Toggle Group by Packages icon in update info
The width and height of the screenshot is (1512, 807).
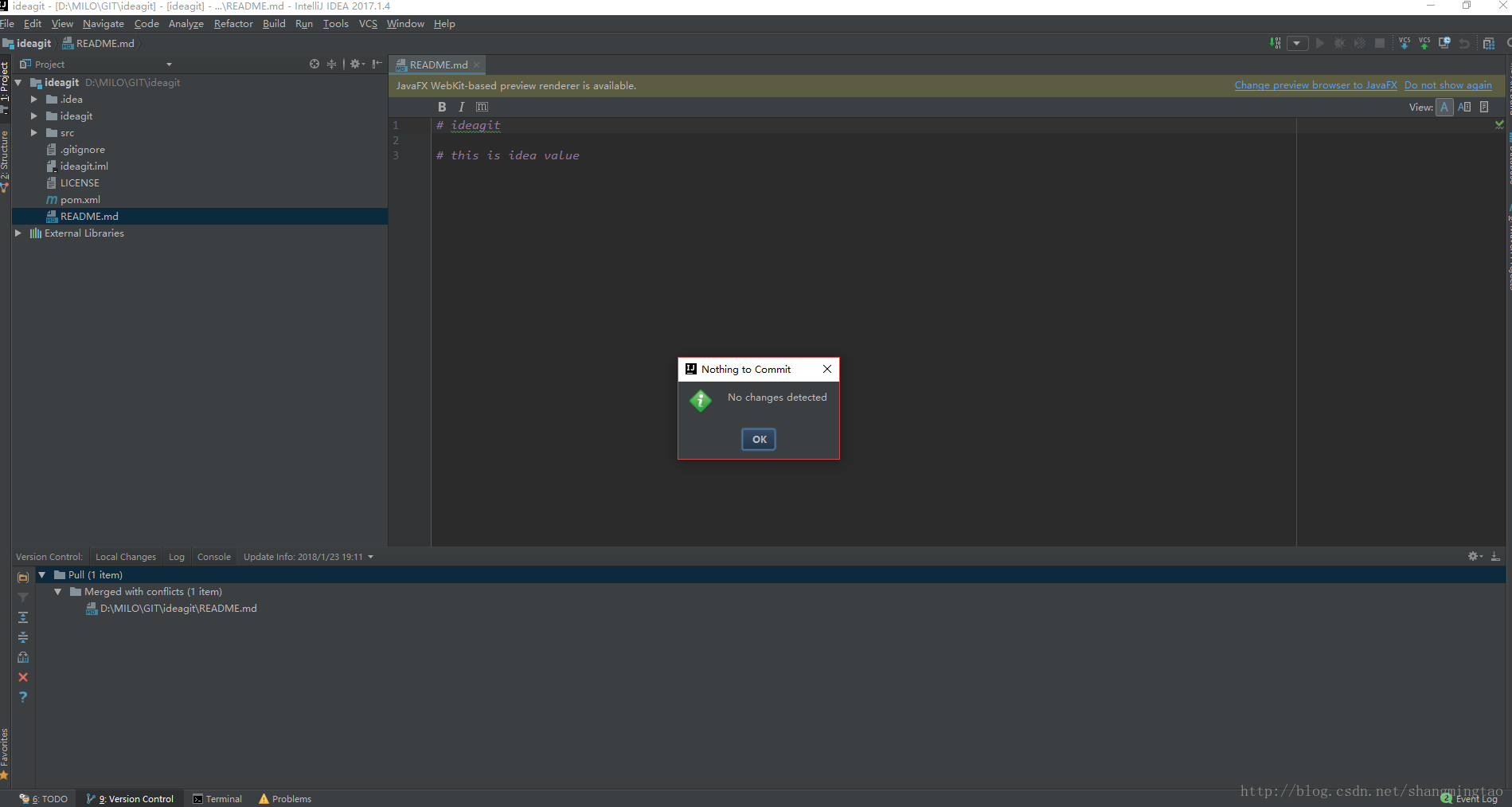coord(23,577)
